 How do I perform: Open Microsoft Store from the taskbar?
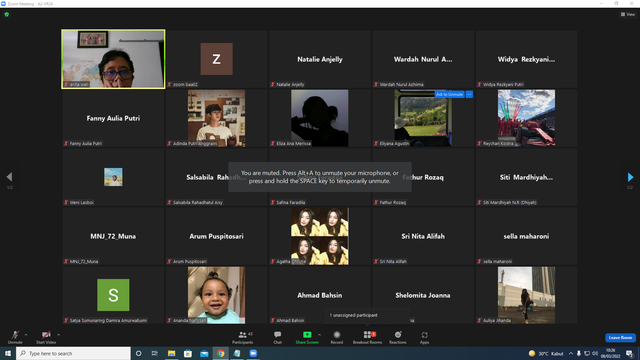[x=188, y=353]
